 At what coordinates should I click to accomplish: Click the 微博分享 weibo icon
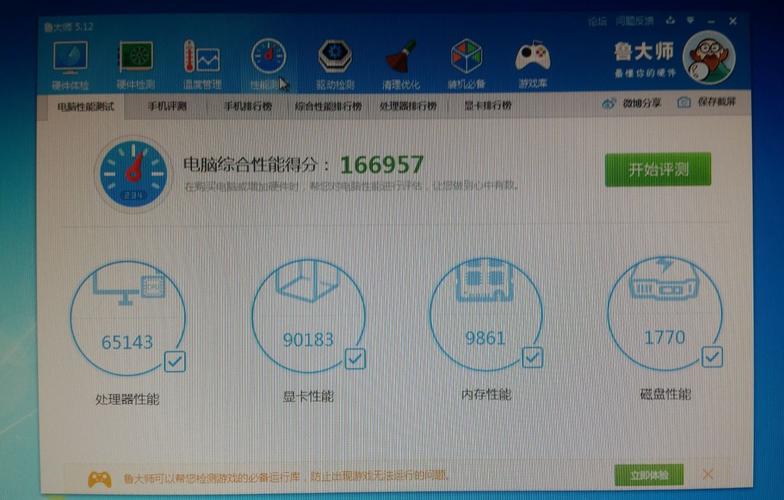608,104
